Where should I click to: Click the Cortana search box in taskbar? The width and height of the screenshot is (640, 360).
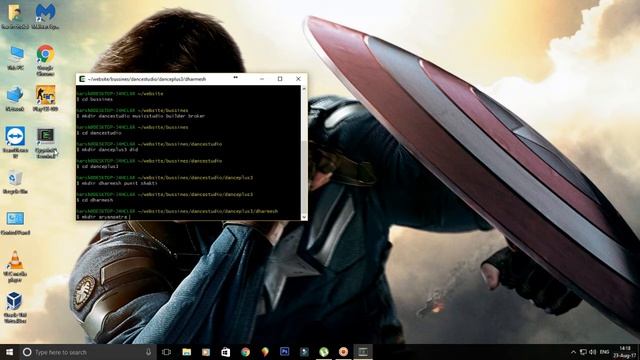click(88, 352)
